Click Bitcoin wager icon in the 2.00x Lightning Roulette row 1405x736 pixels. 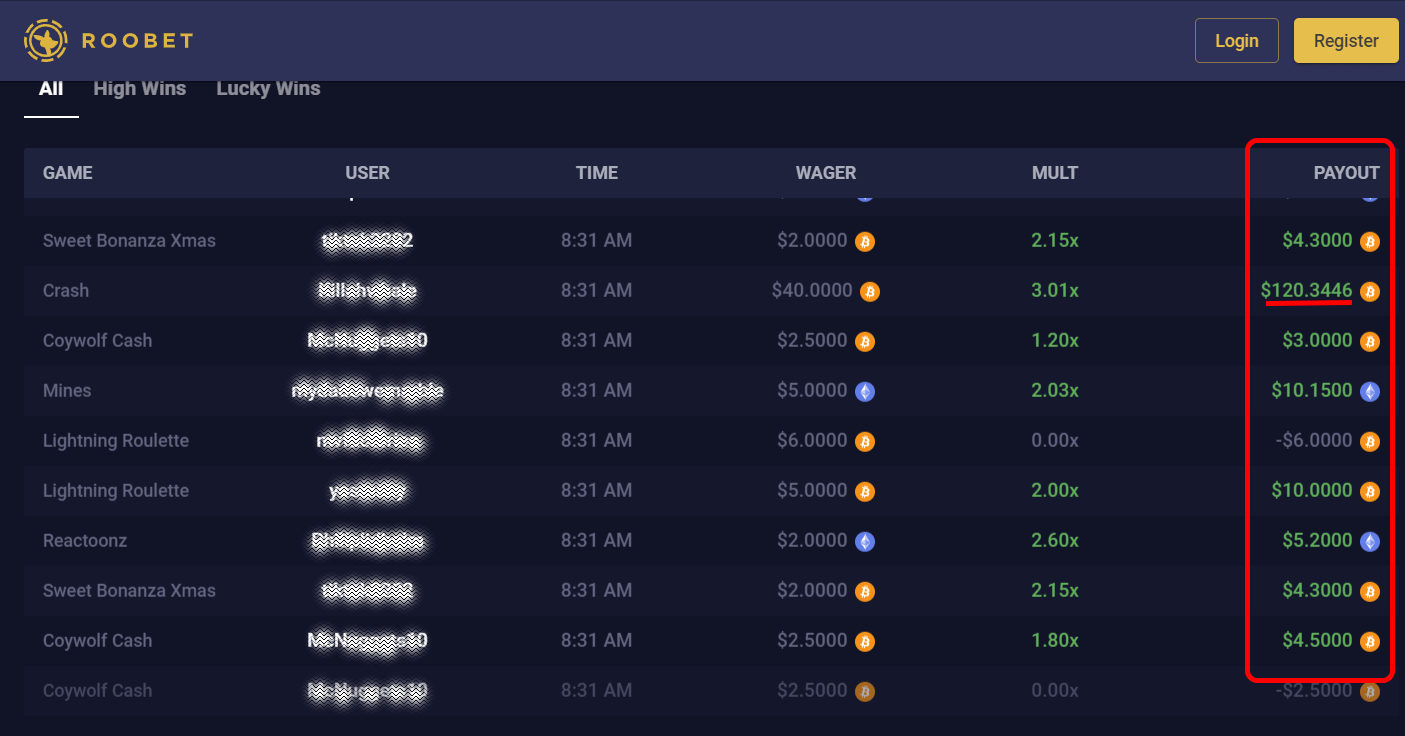tap(865, 491)
